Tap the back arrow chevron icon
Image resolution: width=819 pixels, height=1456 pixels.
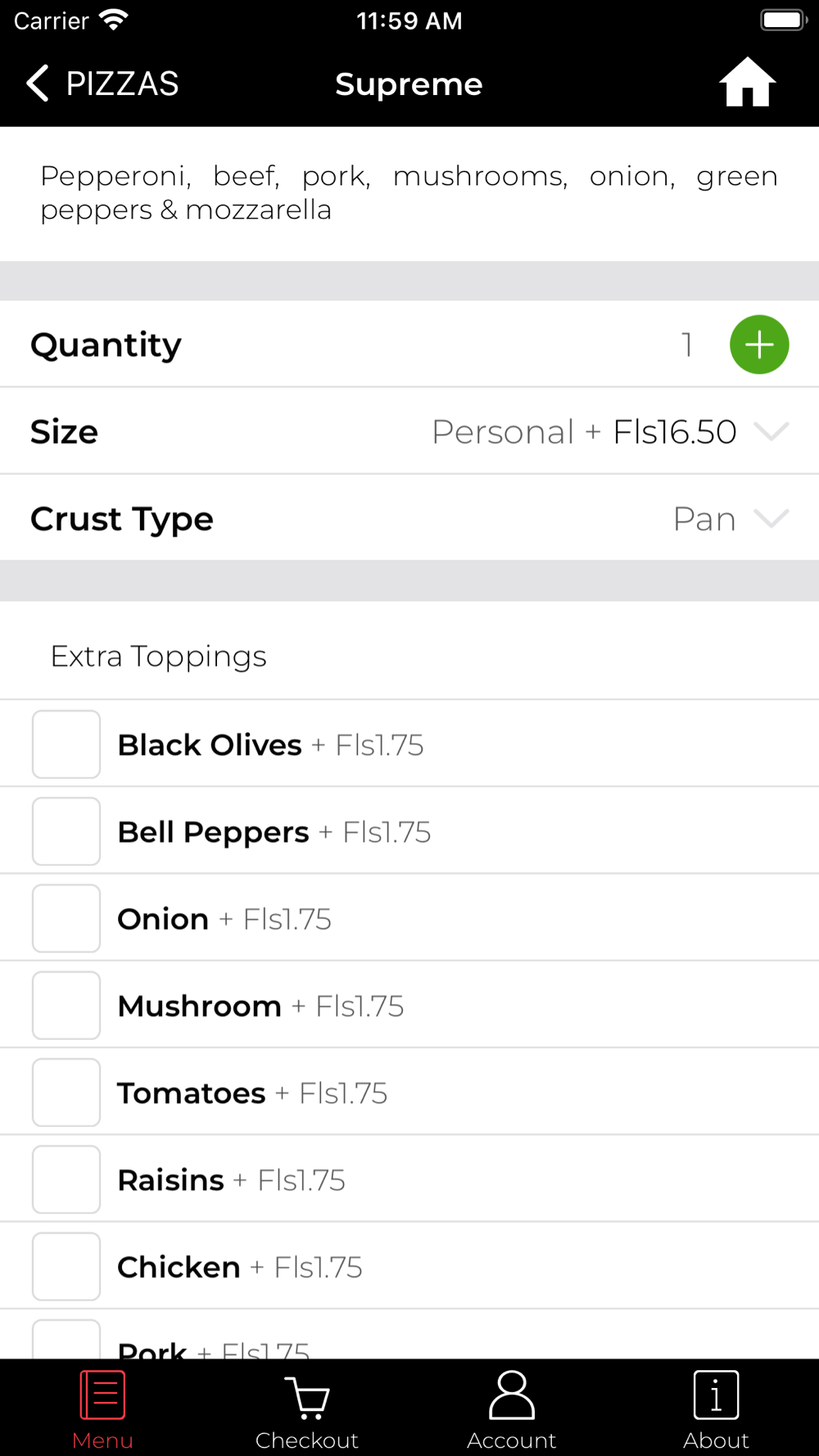point(38,83)
